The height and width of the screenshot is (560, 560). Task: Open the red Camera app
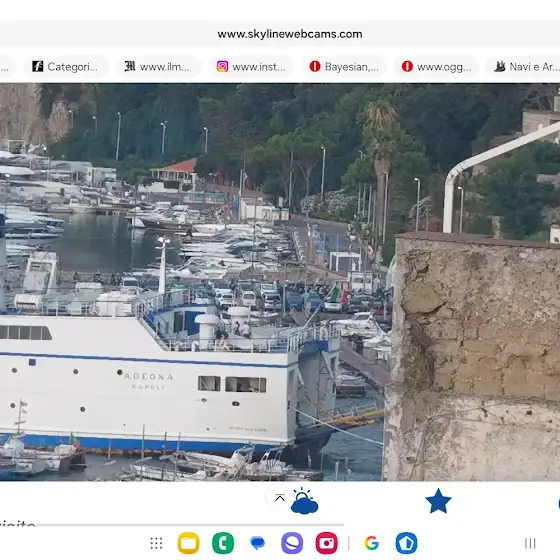point(326,543)
